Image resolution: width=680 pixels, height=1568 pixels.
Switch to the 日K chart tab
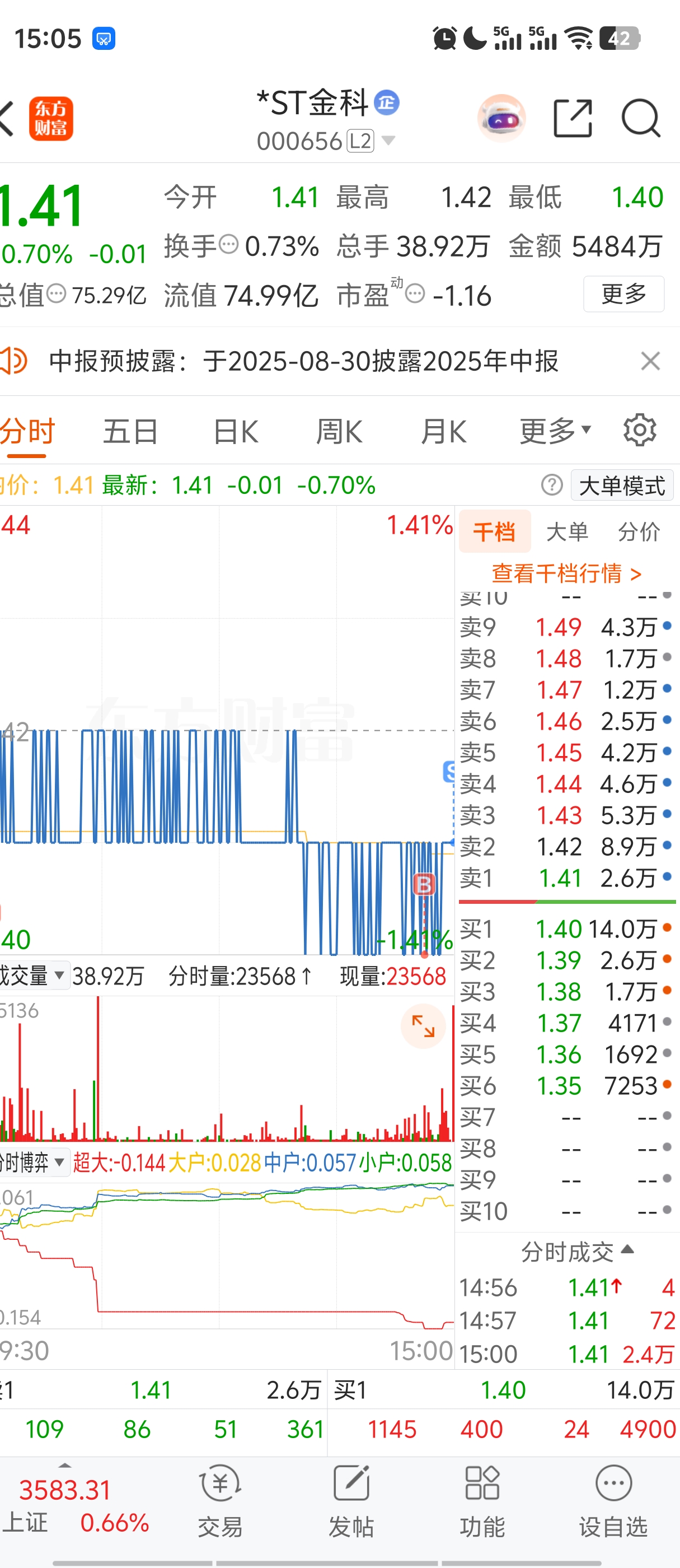coord(236,432)
